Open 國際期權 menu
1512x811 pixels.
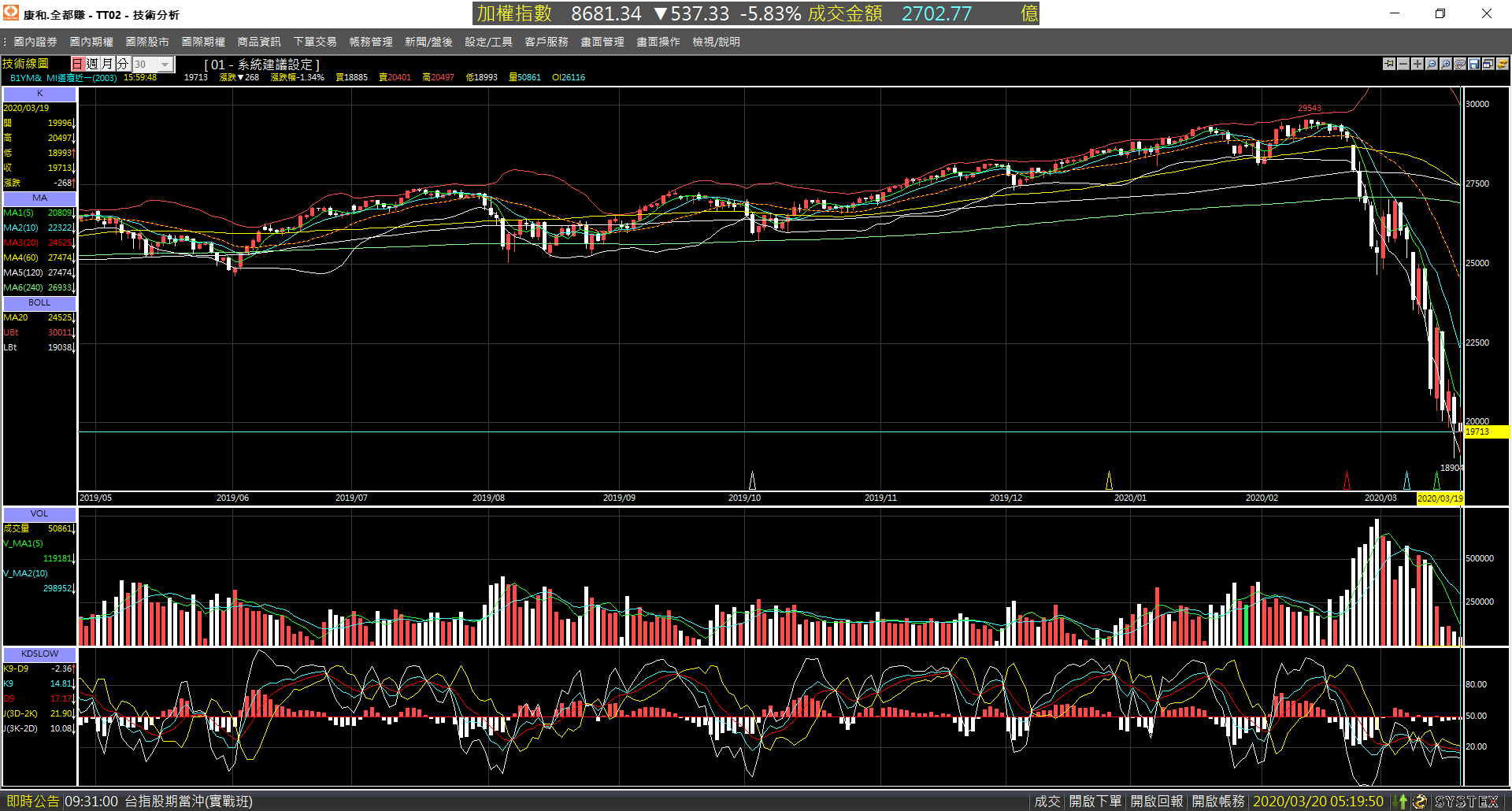(203, 42)
